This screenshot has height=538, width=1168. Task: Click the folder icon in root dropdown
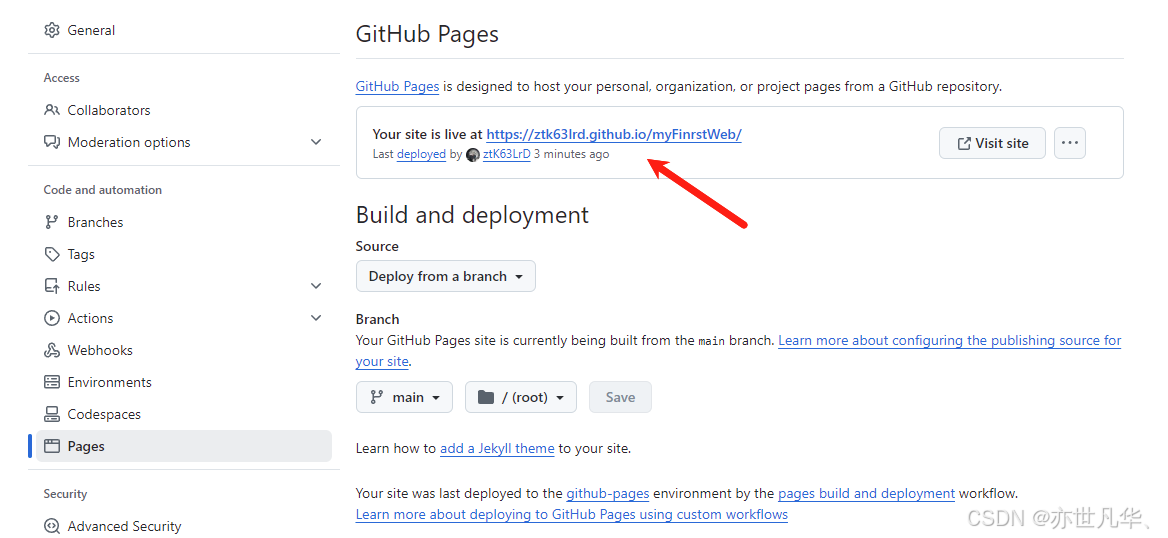(486, 397)
